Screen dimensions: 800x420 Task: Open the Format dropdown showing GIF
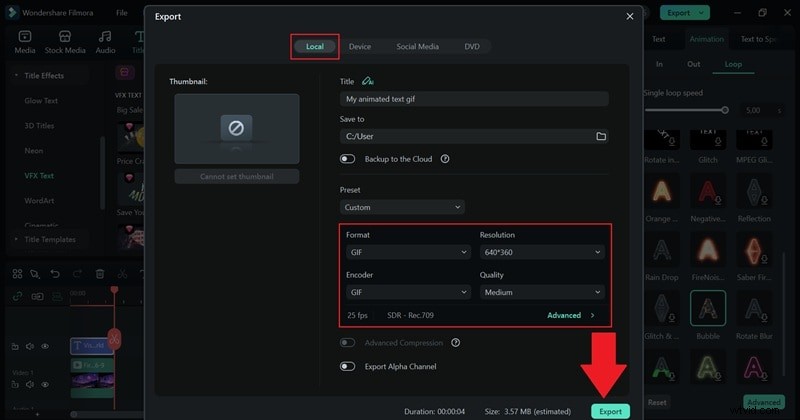pyautogui.click(x=407, y=253)
